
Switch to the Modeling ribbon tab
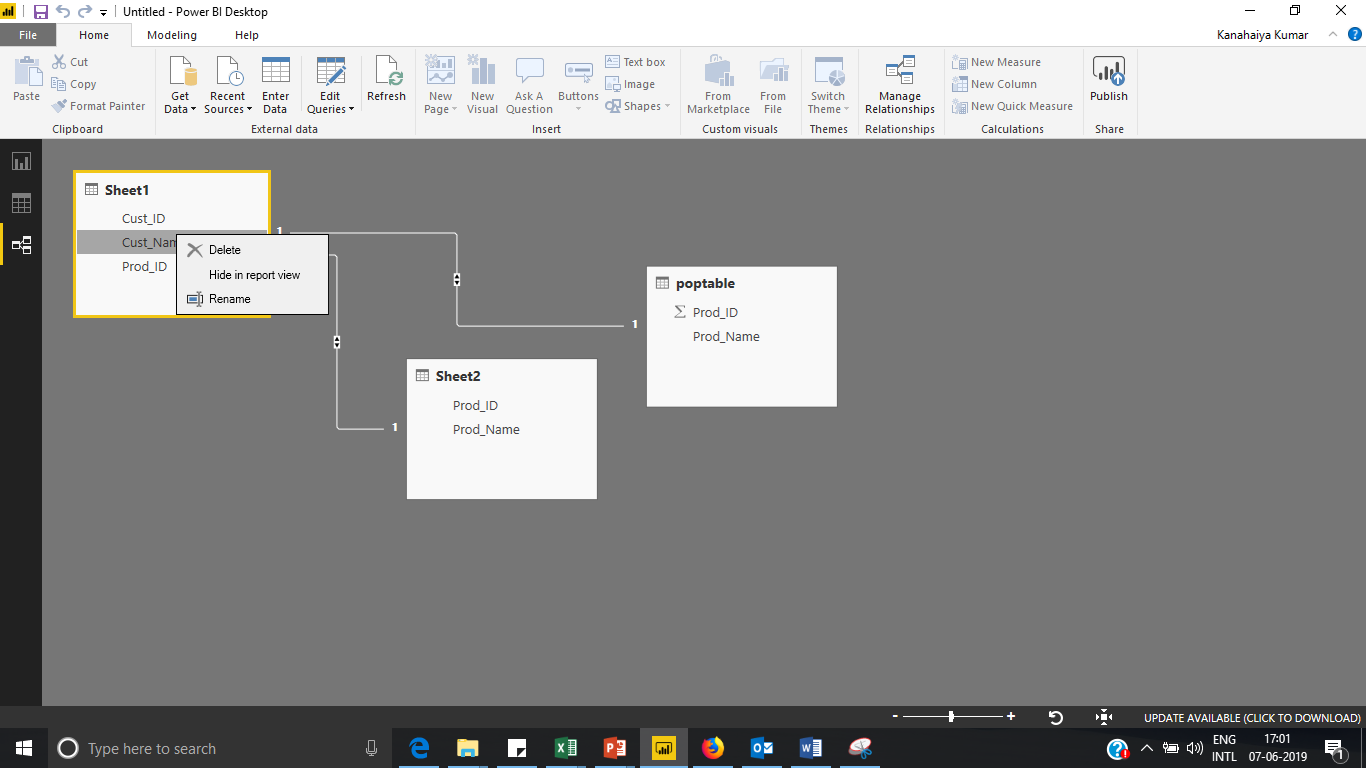(172, 35)
